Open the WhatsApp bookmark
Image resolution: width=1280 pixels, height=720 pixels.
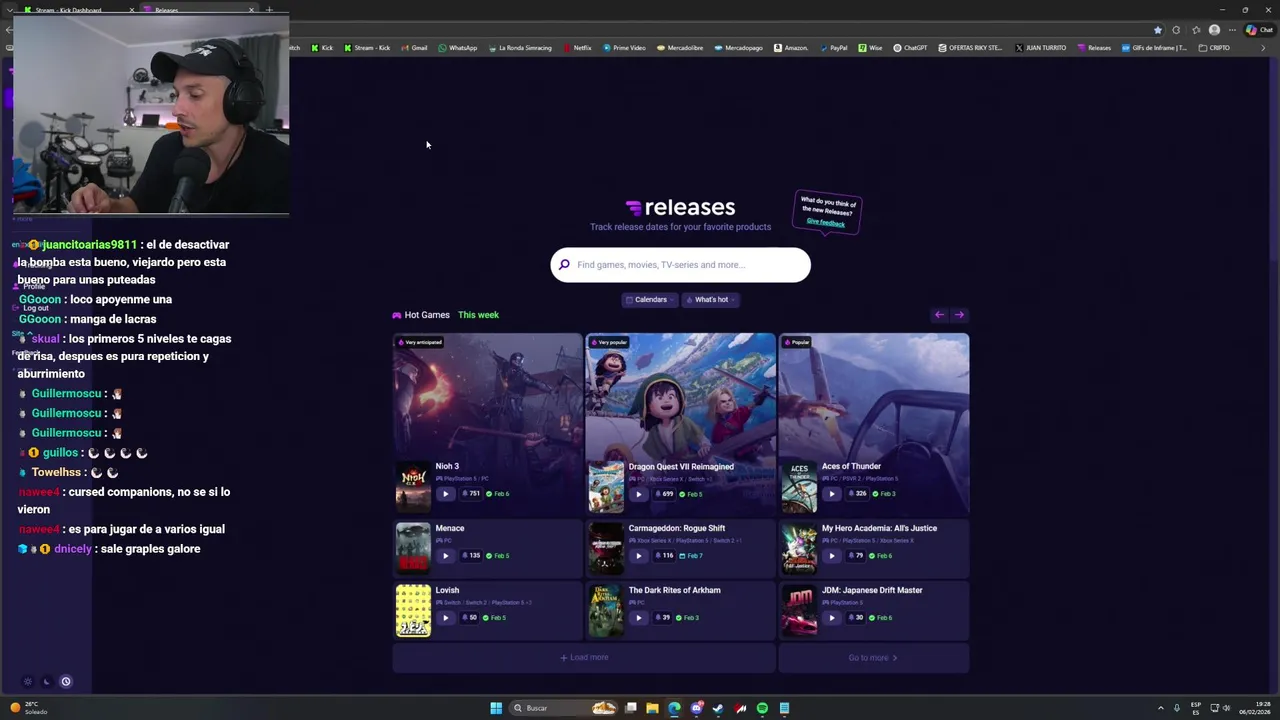(x=458, y=48)
